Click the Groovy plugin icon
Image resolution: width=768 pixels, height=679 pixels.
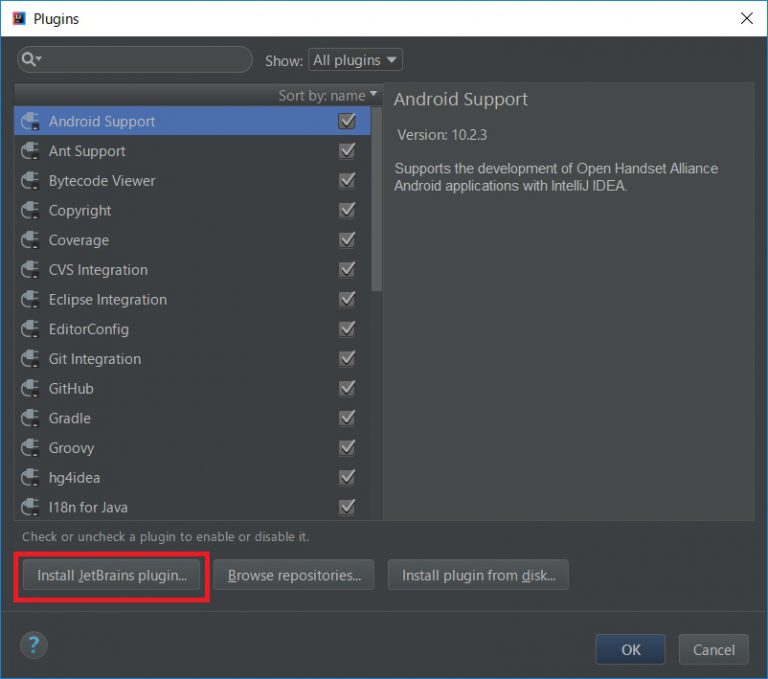pos(30,448)
